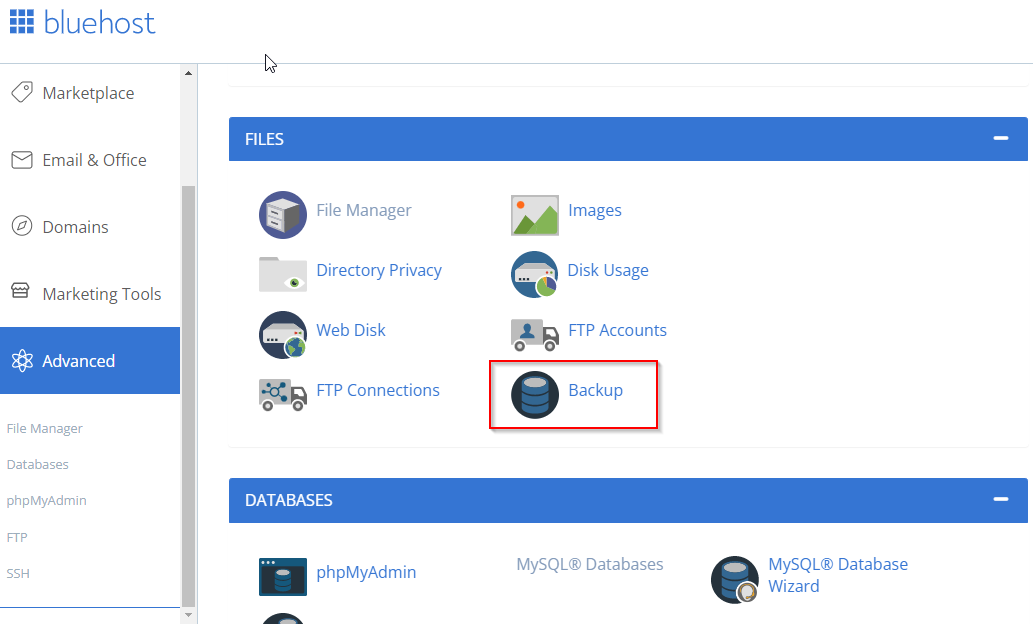The height and width of the screenshot is (624, 1033).
Task: Click the FTP Accounts truck icon
Action: (534, 334)
